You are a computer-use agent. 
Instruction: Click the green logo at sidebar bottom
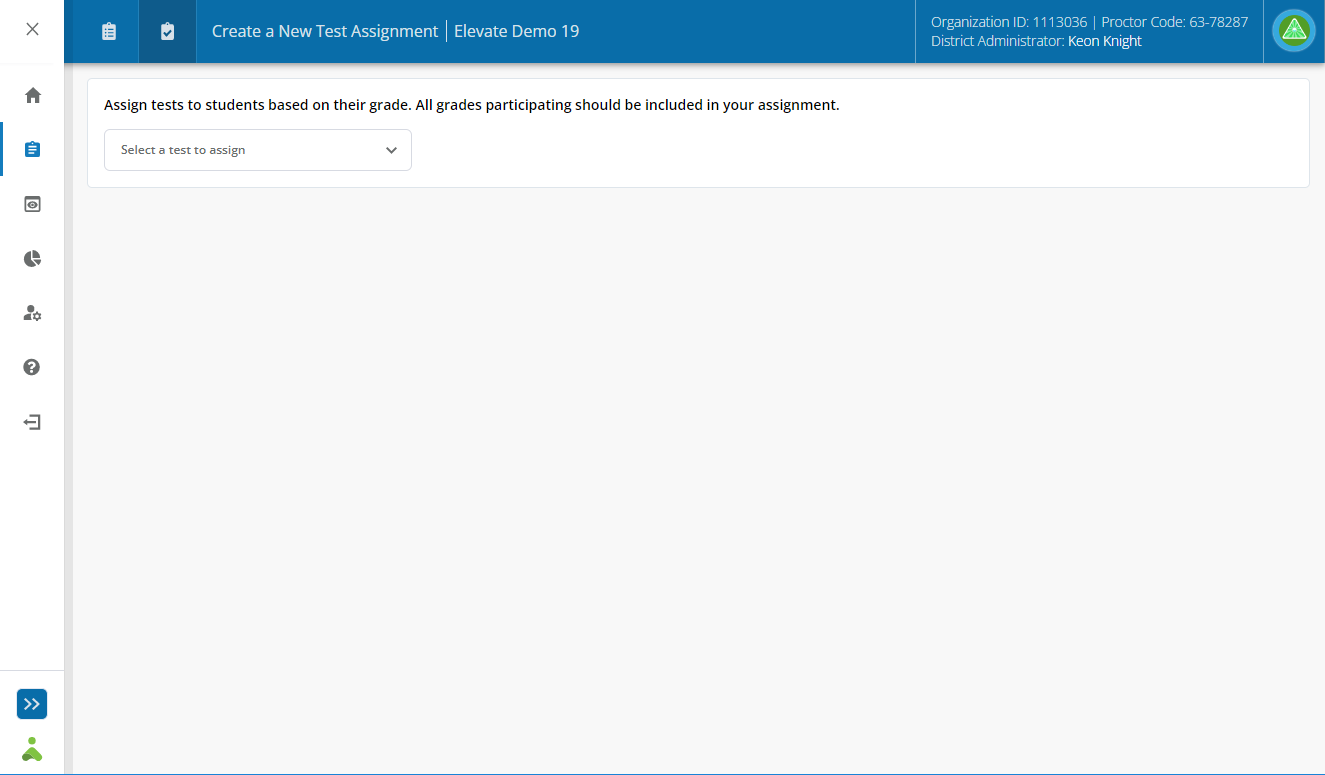32,749
